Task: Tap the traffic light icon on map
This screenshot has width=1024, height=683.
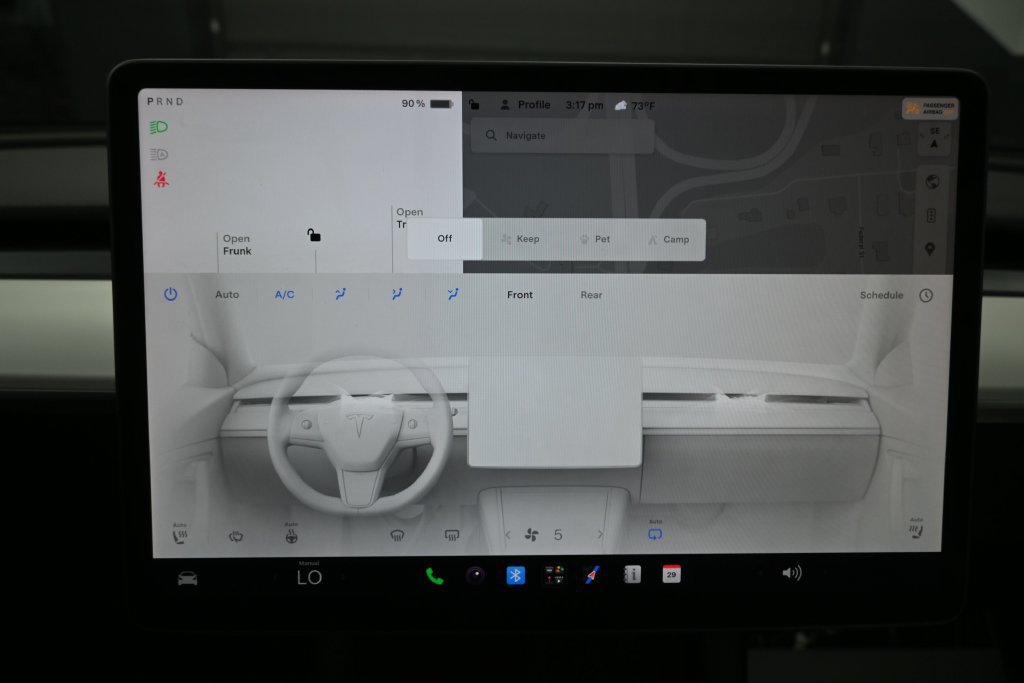Action: pos(931,215)
